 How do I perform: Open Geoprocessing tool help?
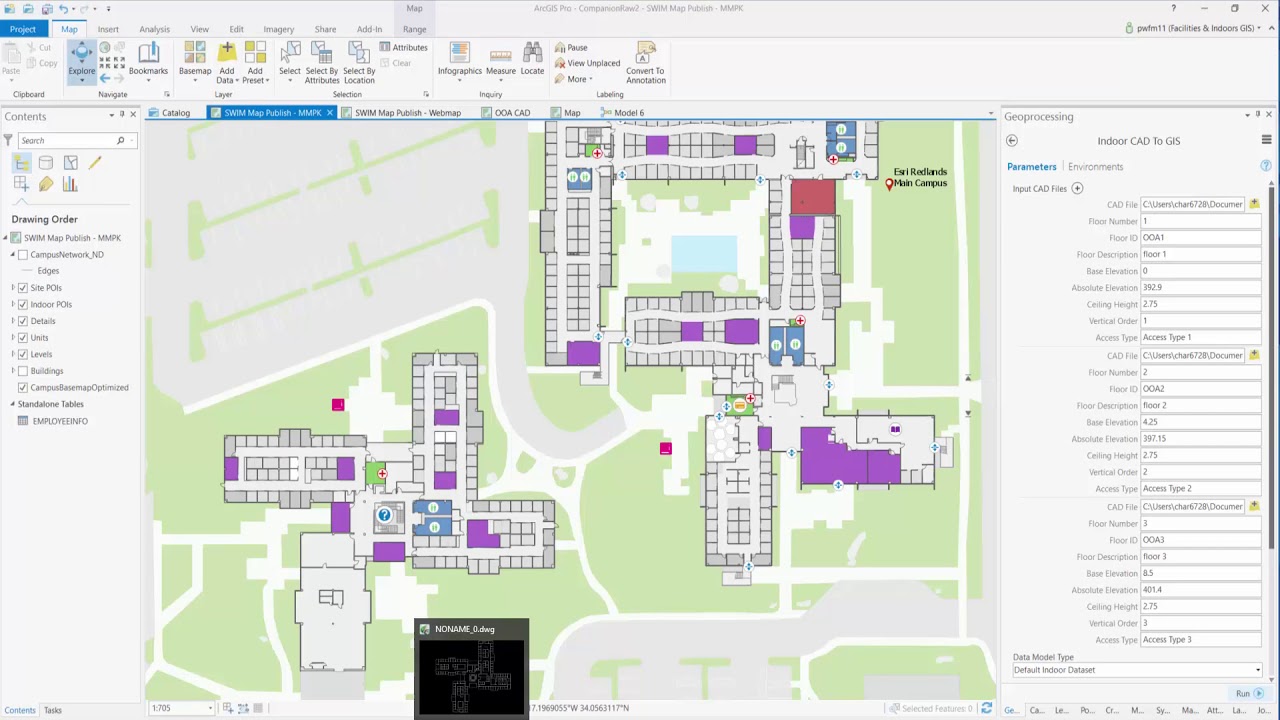1266,166
